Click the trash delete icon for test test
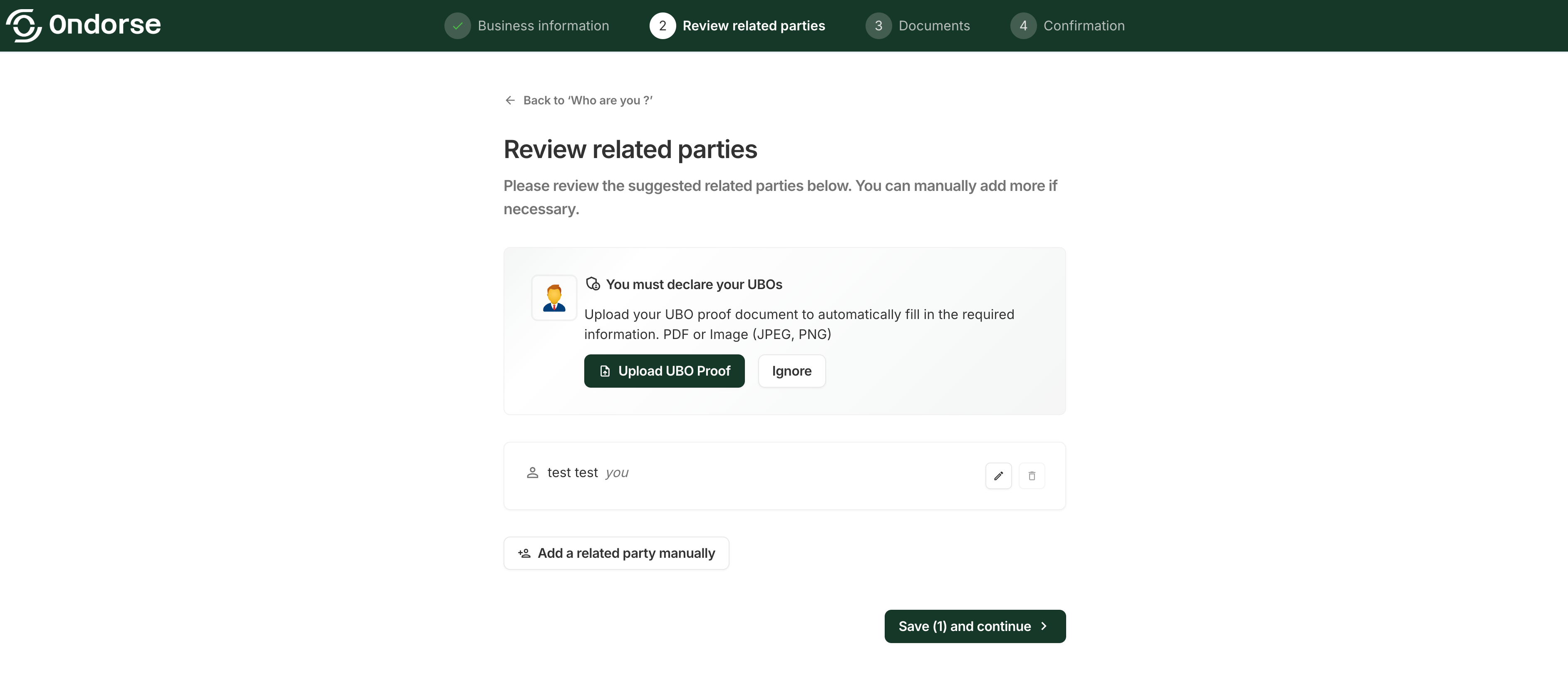 tap(1032, 476)
